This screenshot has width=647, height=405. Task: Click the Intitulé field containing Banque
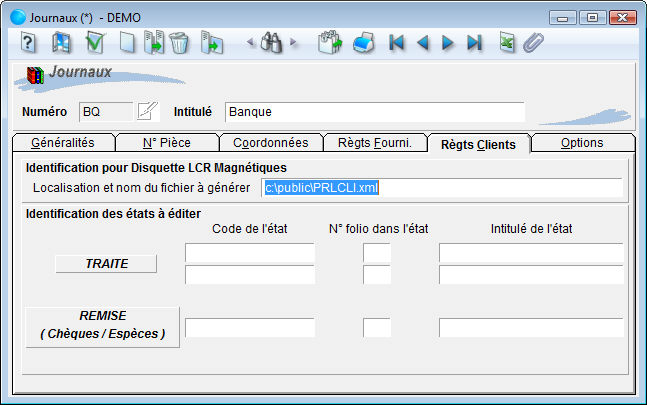pos(374,112)
